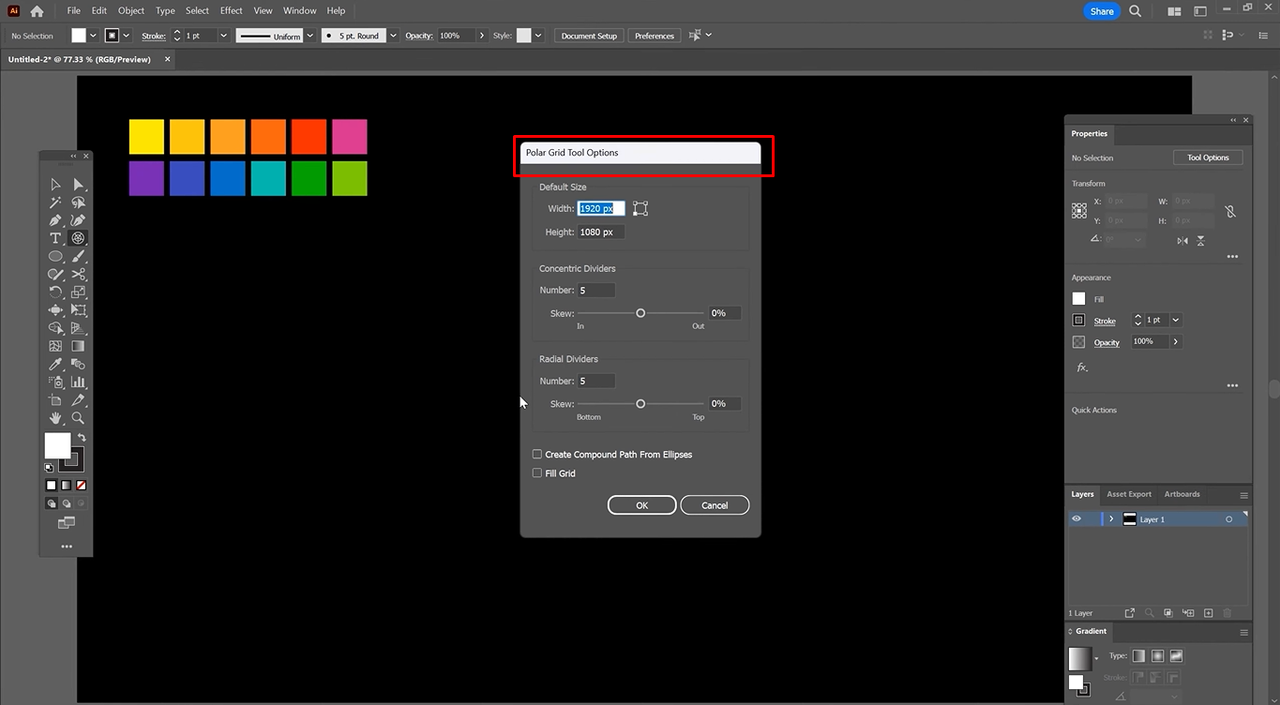The width and height of the screenshot is (1280, 705).
Task: Select the Blend tool
Action: (78, 365)
